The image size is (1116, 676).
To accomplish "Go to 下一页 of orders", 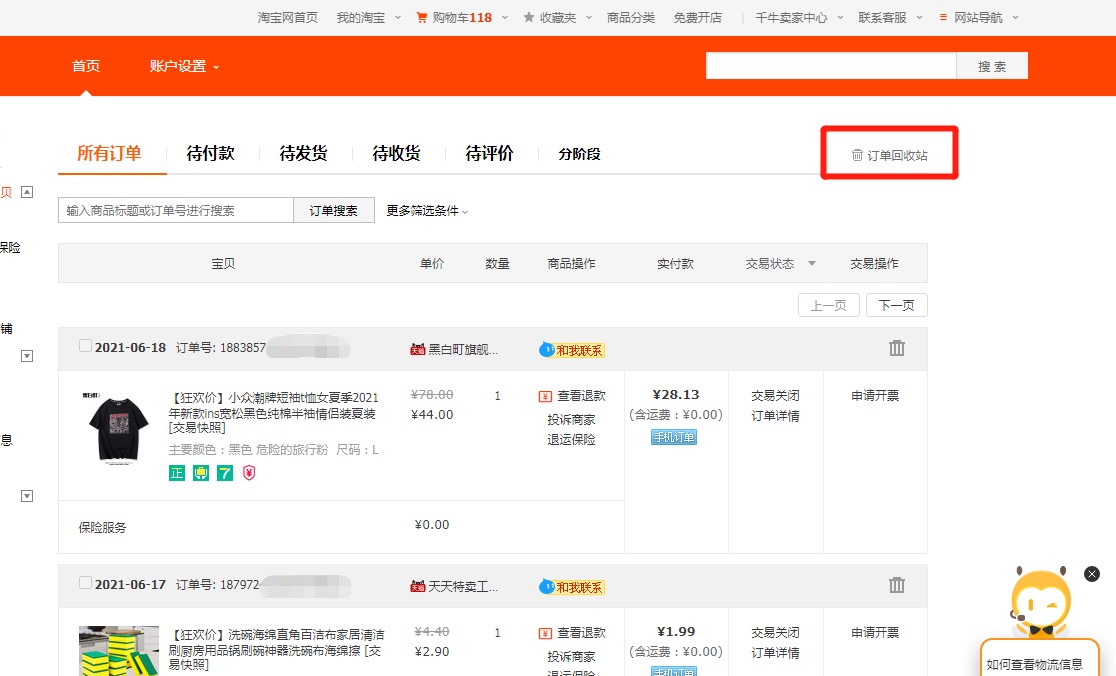I will point(897,305).
